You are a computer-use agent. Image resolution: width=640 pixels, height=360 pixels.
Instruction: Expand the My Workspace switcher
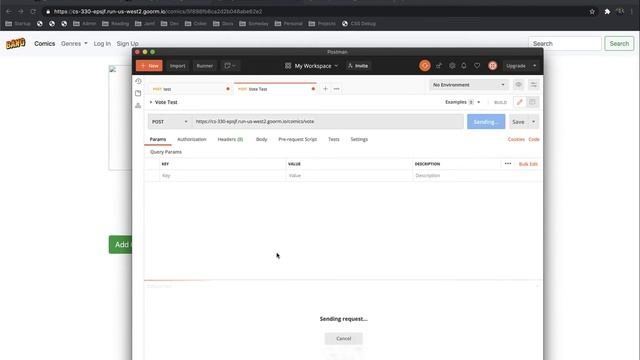click(x=312, y=66)
